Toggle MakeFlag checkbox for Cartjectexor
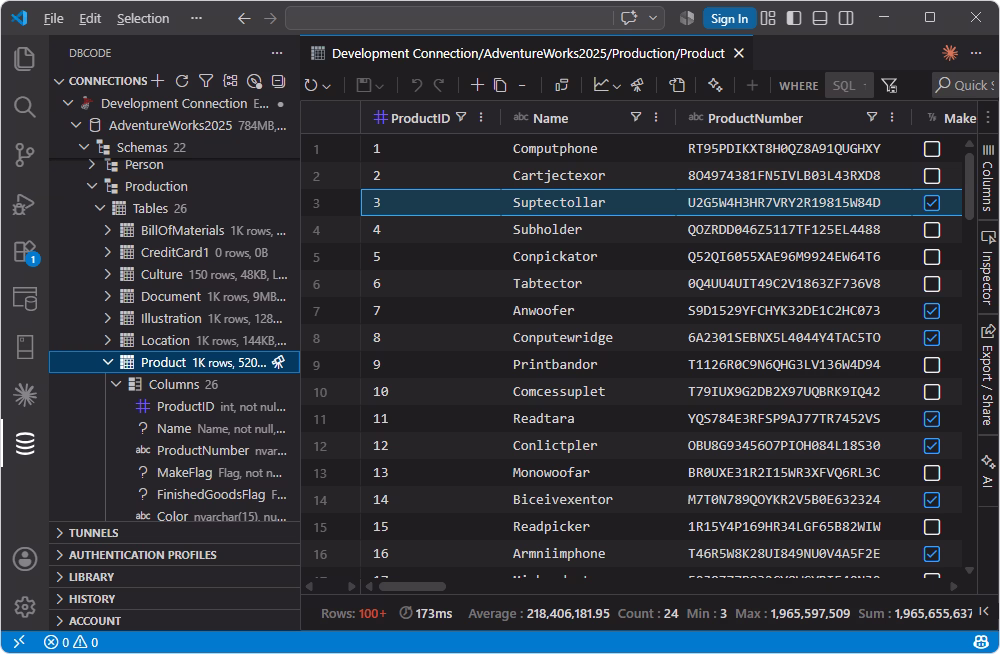 [932, 175]
